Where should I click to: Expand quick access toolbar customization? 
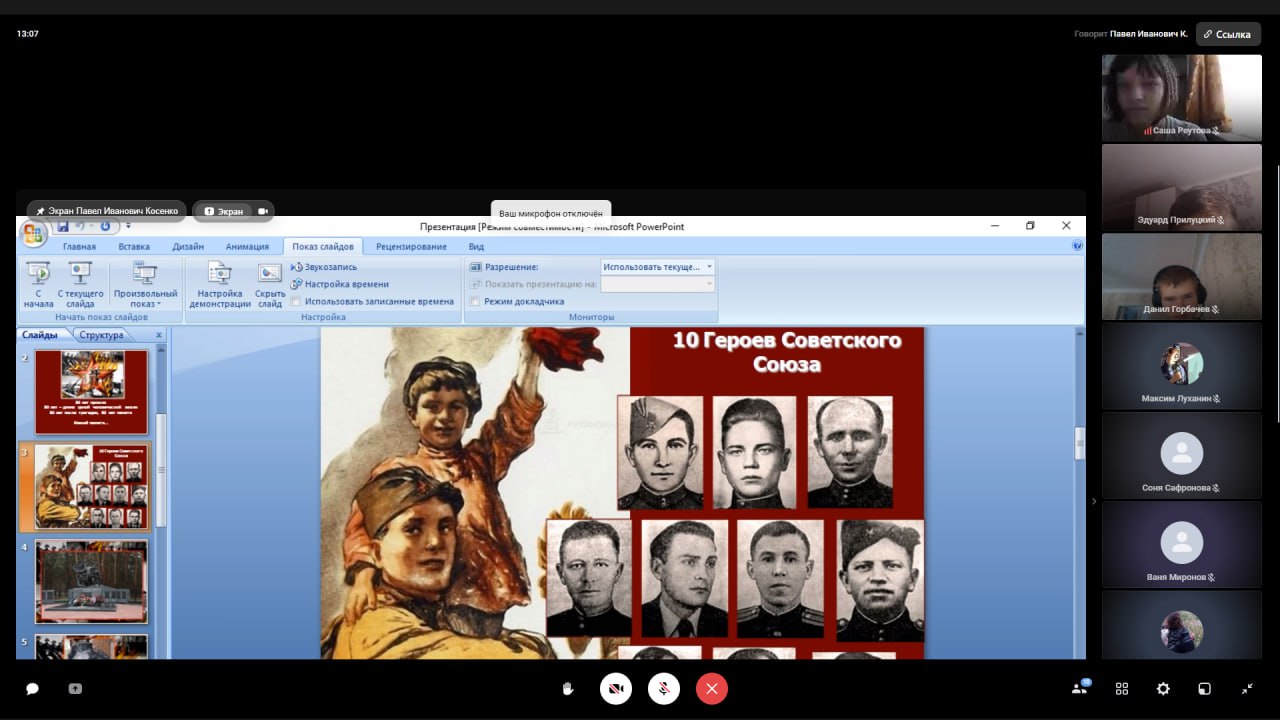coord(128,227)
